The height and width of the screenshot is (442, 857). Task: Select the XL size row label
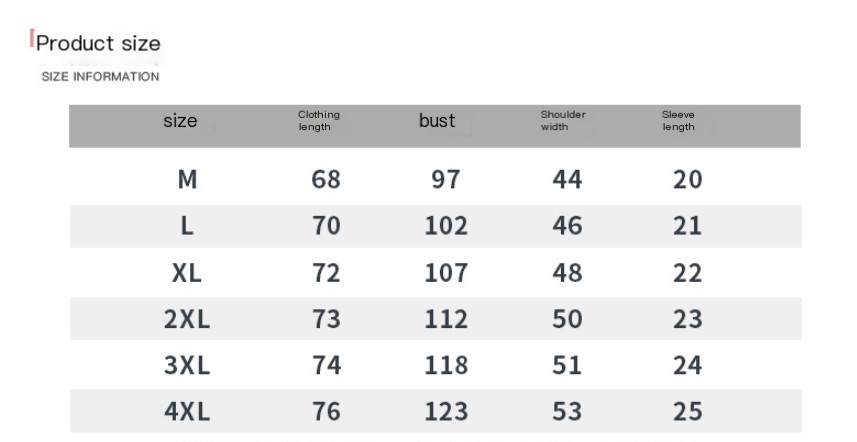[187, 273]
